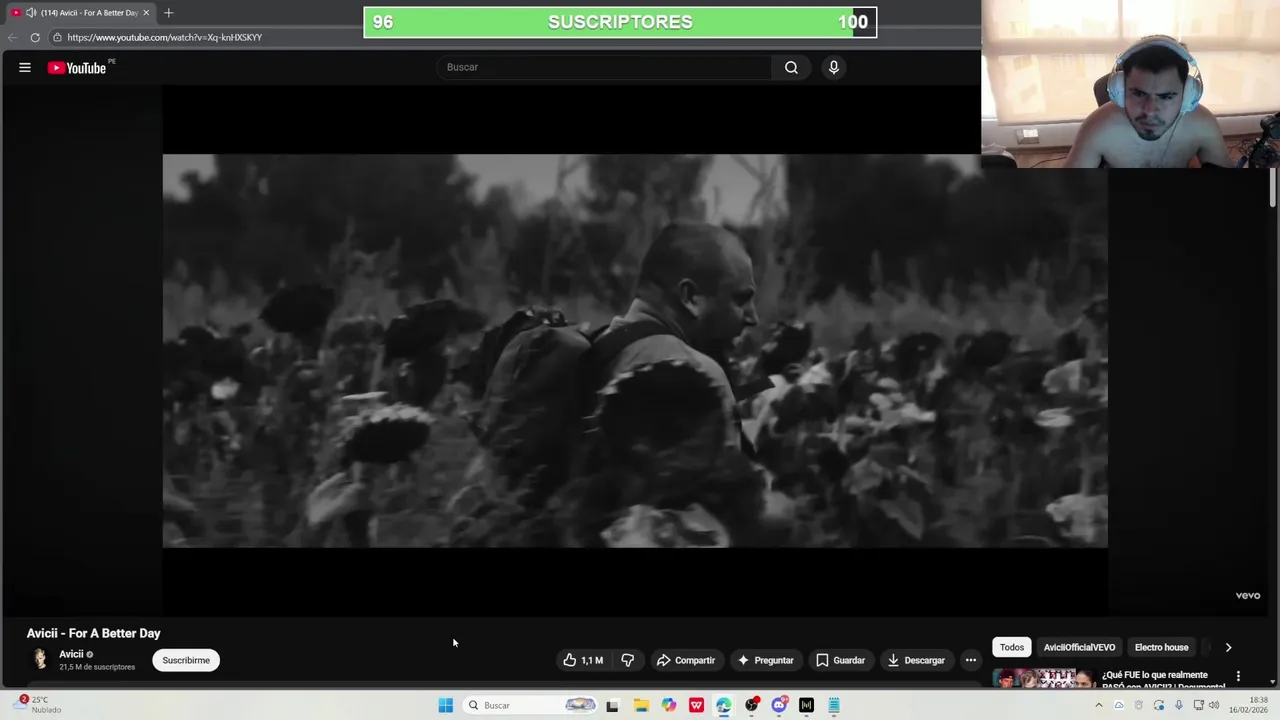This screenshot has width=1280, height=720.
Task: Open the YouTube hamburger guide menu
Action: pyautogui.click(x=25, y=67)
